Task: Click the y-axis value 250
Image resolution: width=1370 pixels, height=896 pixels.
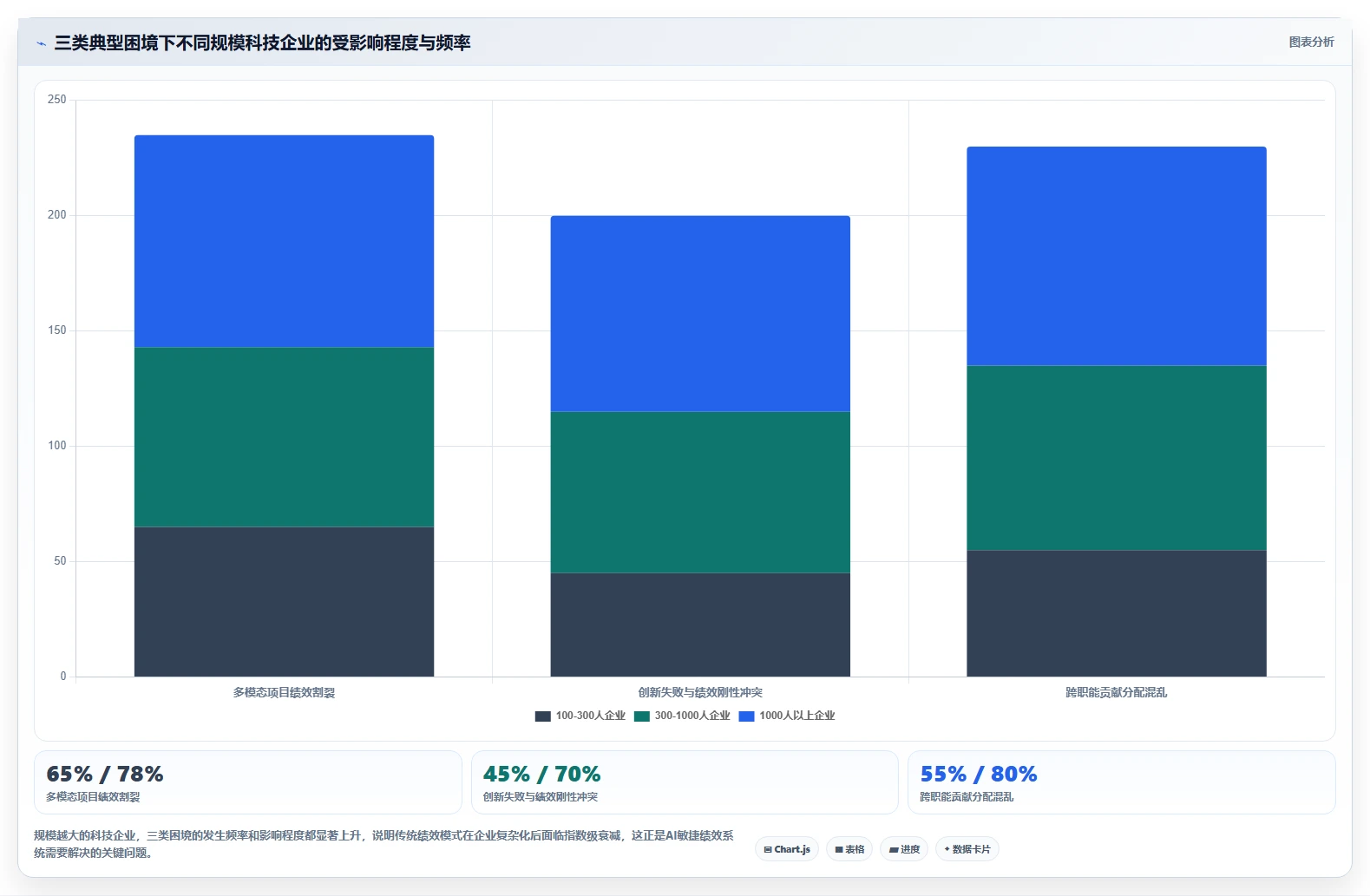Action: 57,100
